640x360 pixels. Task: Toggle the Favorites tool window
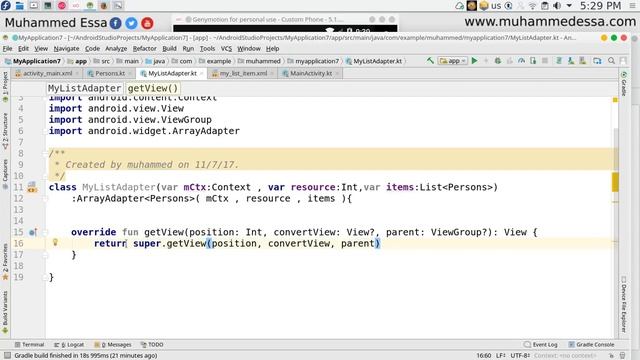tap(5, 261)
